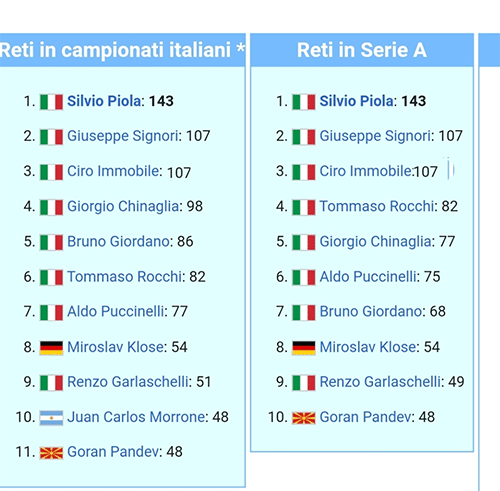The width and height of the screenshot is (500, 491).
Task: Click the Macedonian flag next to Goran Pandev in the Serie A list
Action: 304,418
